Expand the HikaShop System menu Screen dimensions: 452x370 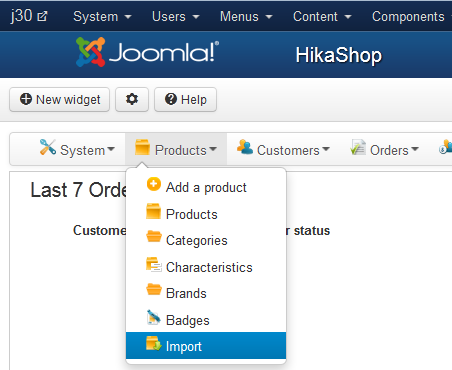[77, 149]
